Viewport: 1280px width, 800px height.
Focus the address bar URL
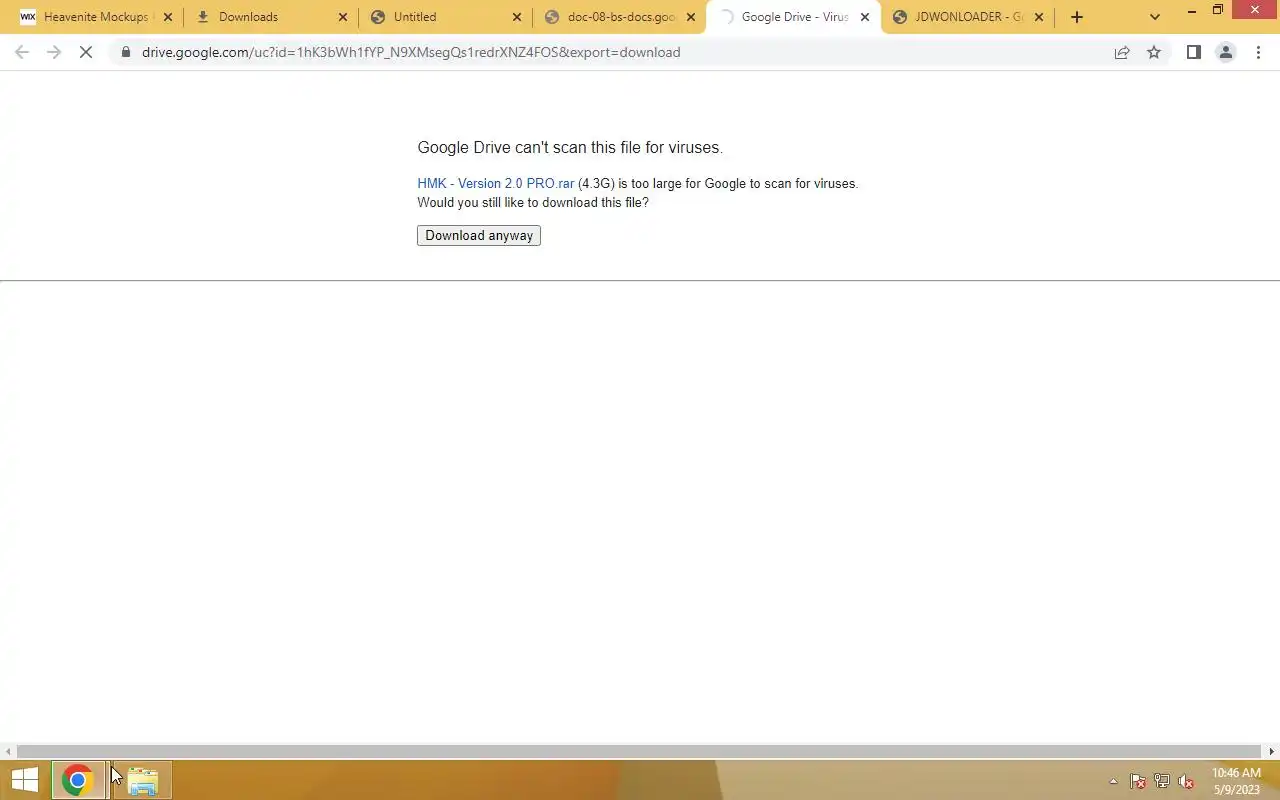click(411, 52)
